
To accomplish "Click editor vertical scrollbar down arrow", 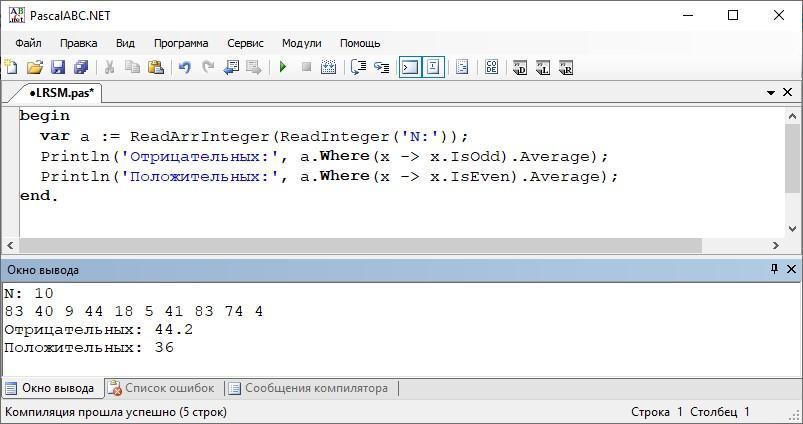I will [793, 228].
